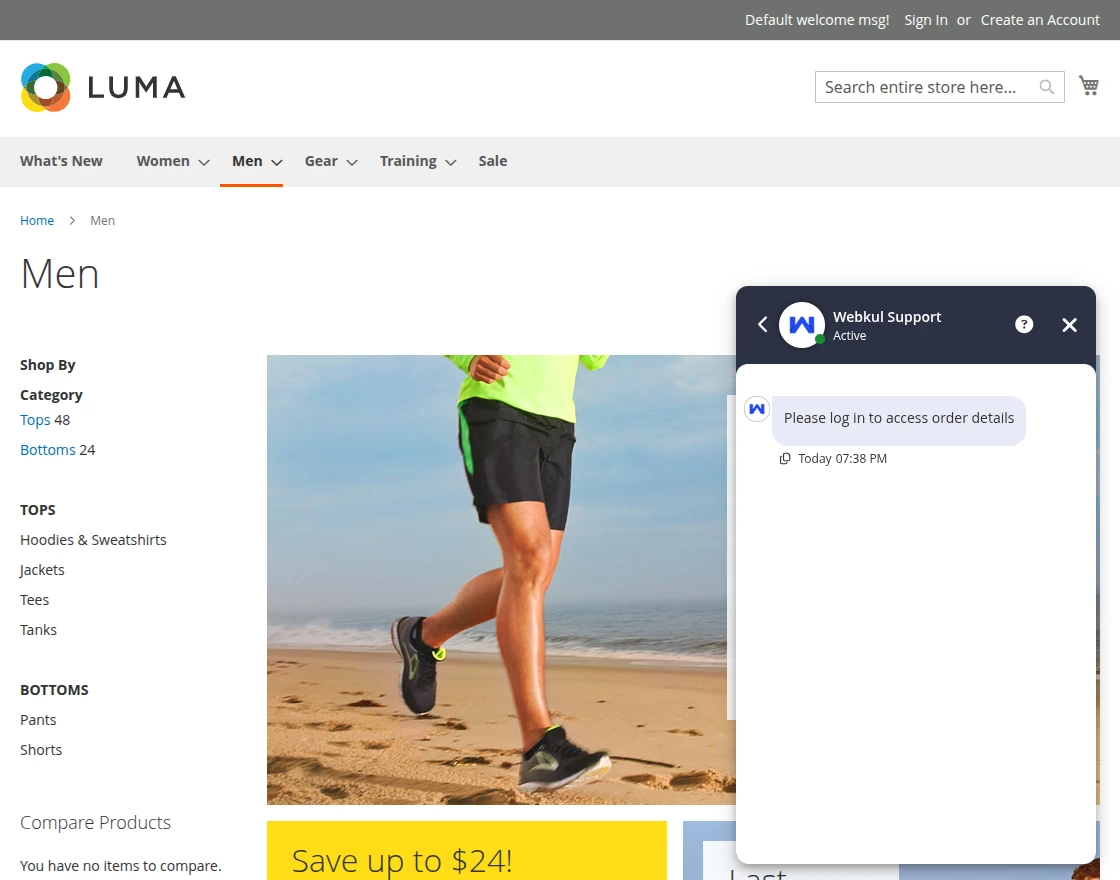Open the shopping cart icon
The height and width of the screenshot is (880, 1120).
1089,86
